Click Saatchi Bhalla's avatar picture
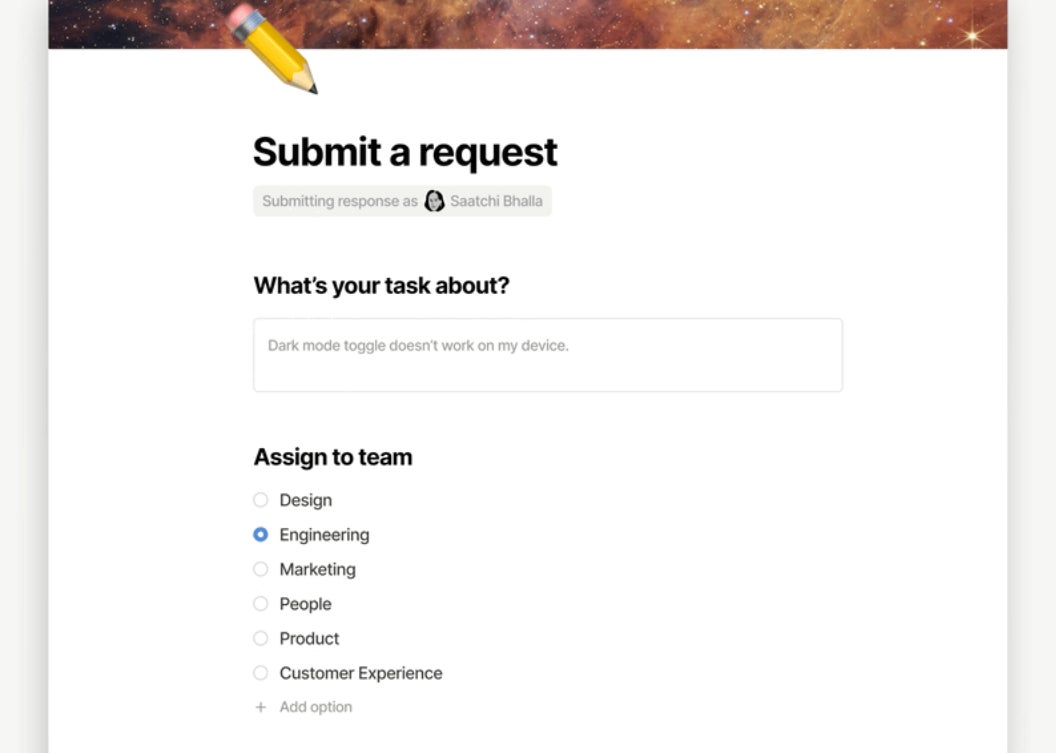This screenshot has height=753, width=1056. click(x=434, y=201)
